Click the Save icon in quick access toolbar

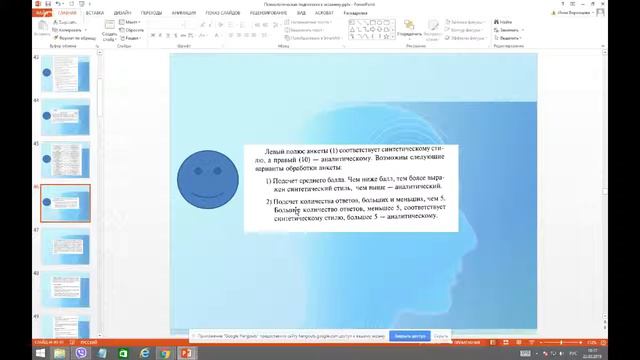point(48,4)
